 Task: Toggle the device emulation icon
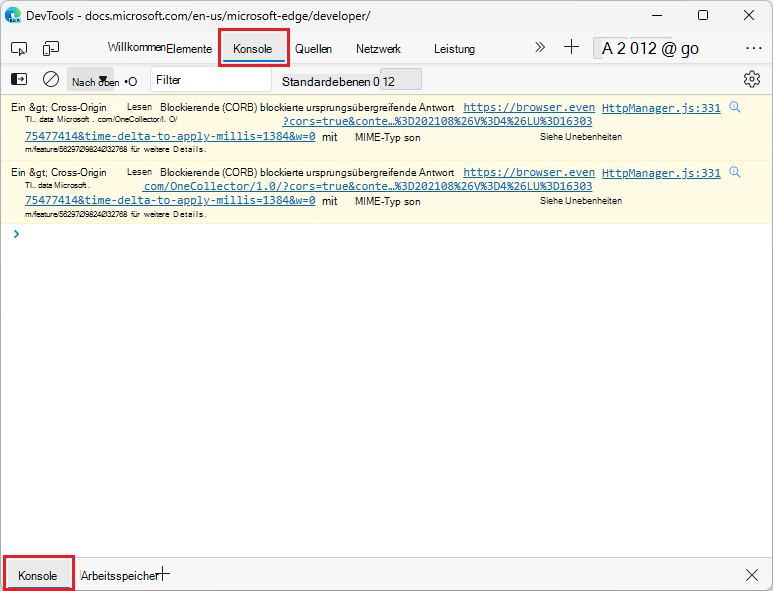click(x=51, y=48)
